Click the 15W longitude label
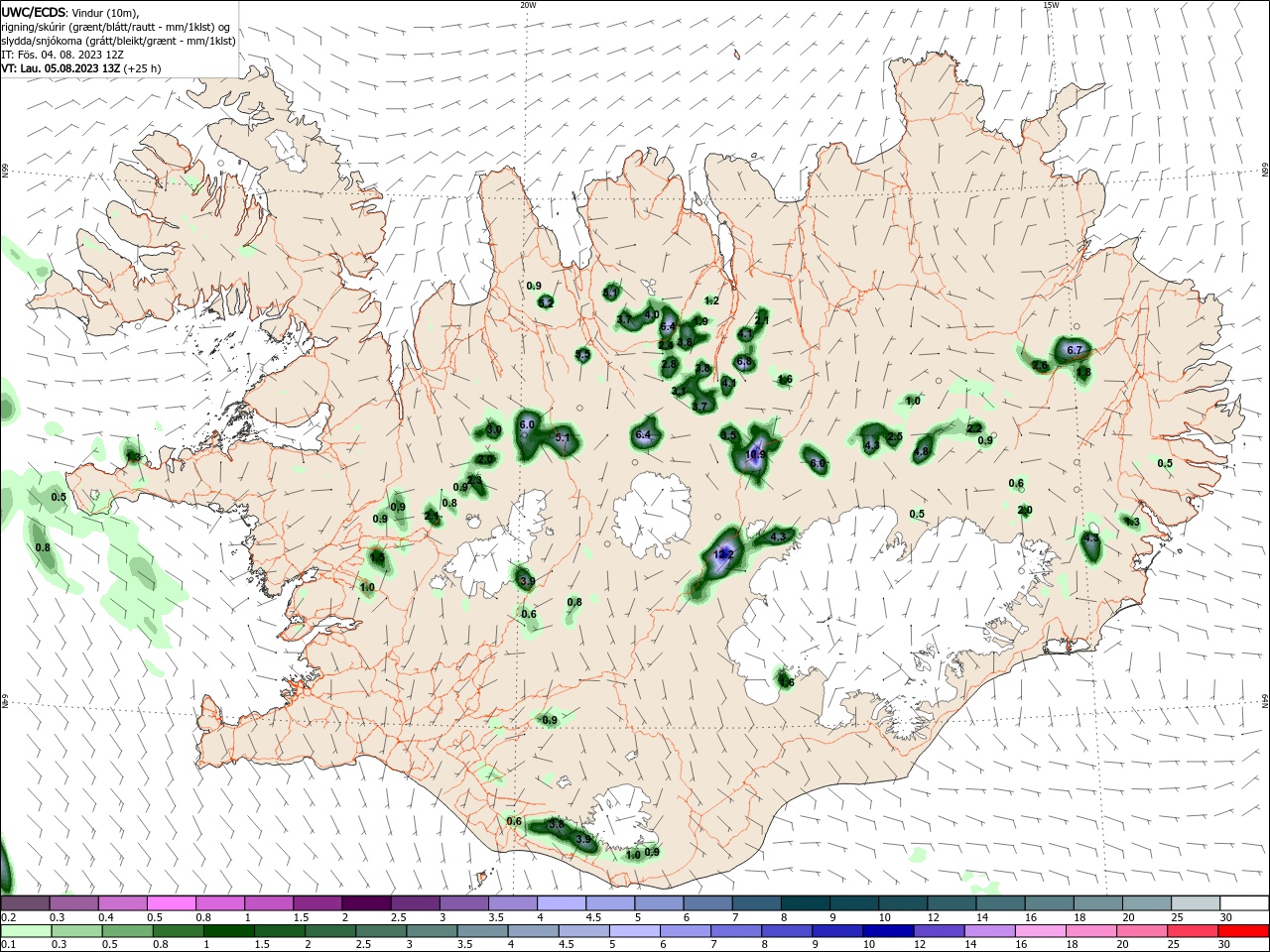Image resolution: width=1270 pixels, height=952 pixels. pyautogui.click(x=1051, y=5)
